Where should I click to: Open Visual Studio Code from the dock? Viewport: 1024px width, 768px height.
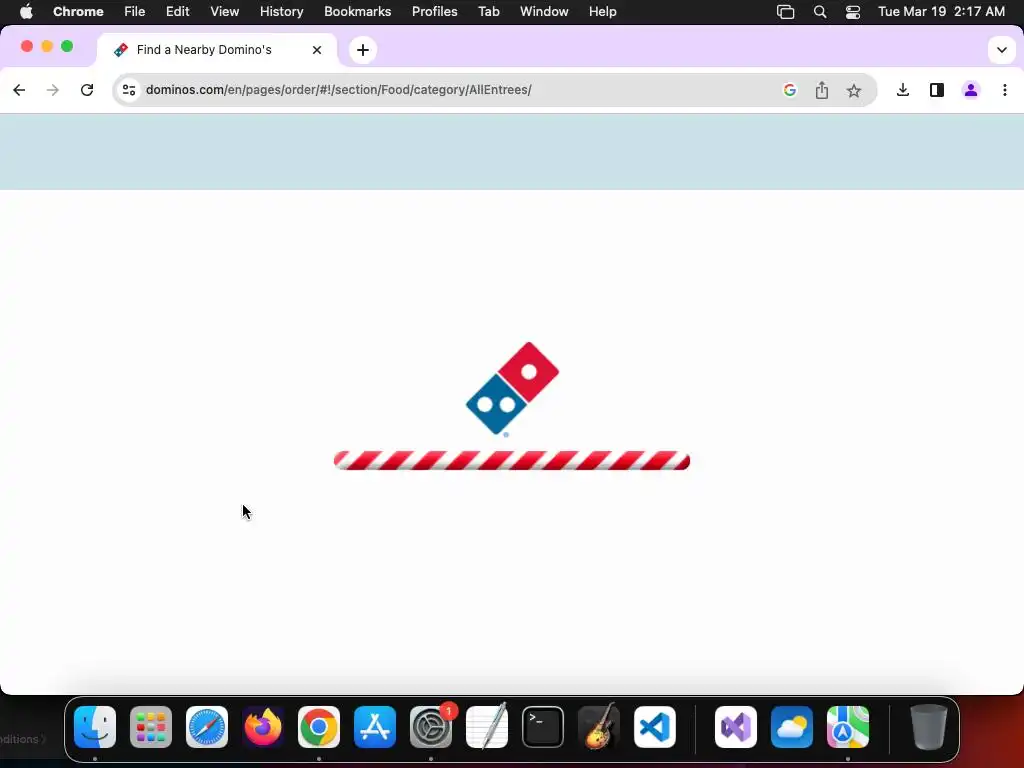click(x=655, y=727)
